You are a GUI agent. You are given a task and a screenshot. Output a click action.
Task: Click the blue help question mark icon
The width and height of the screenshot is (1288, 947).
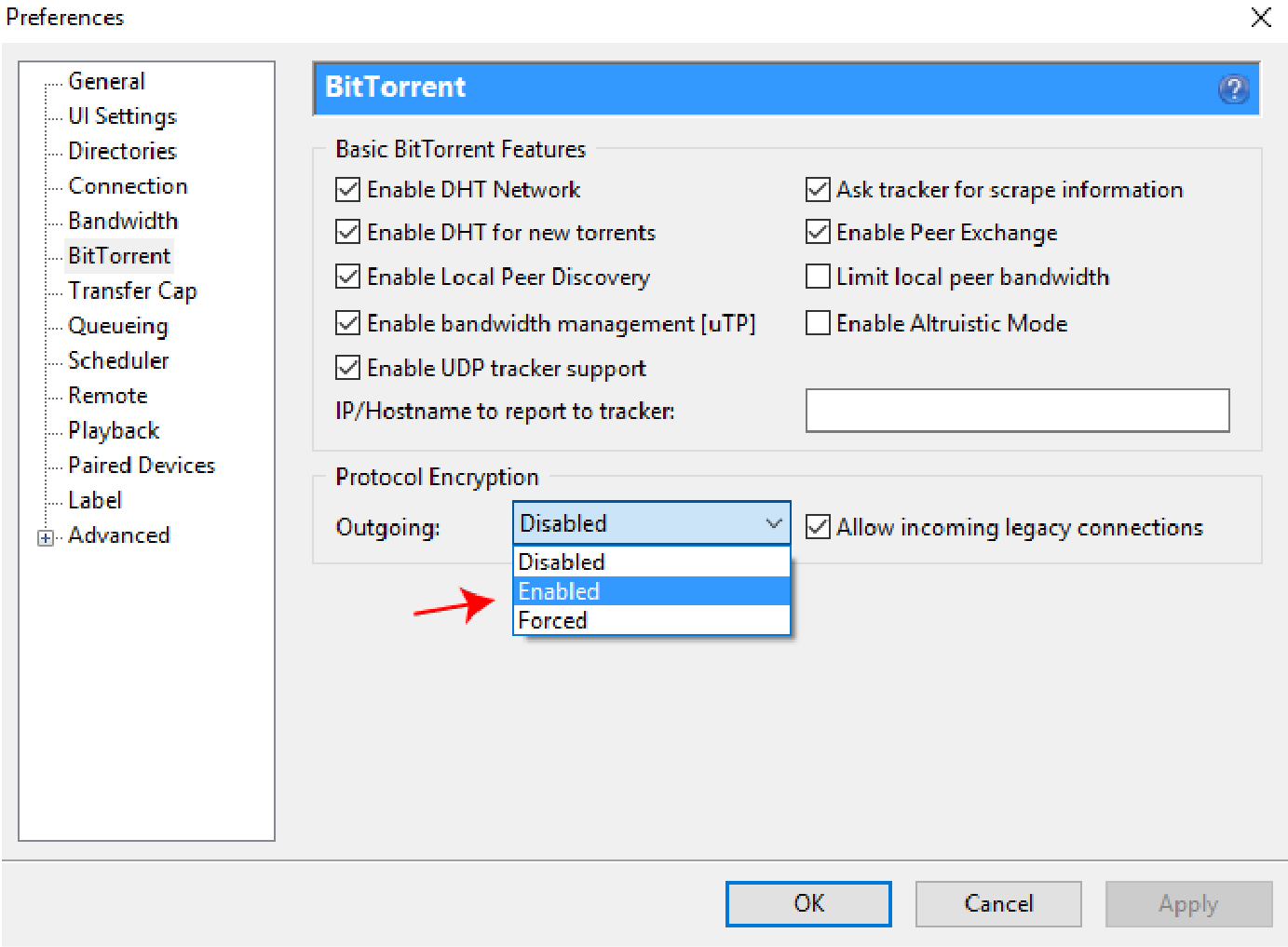(1233, 89)
